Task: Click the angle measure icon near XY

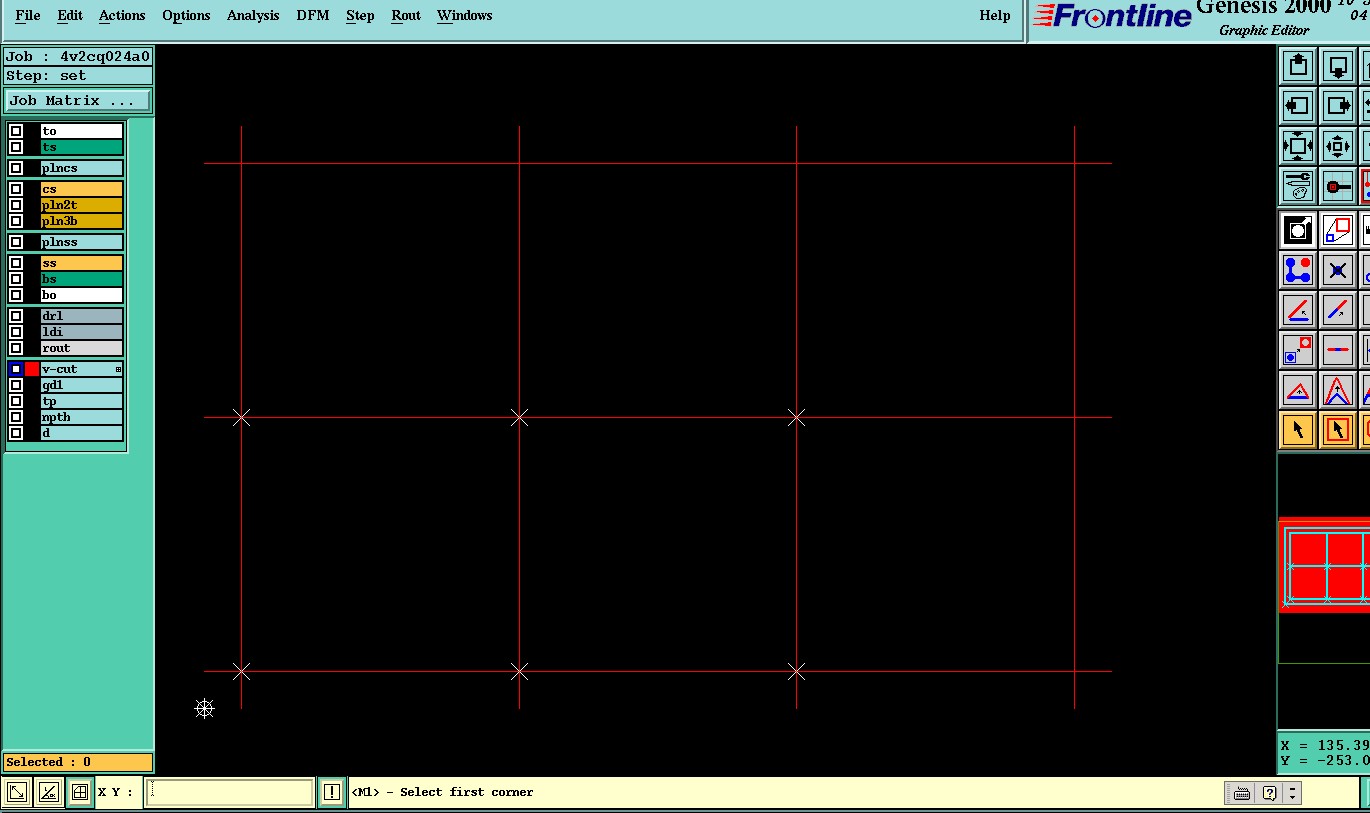Action: pos(48,793)
